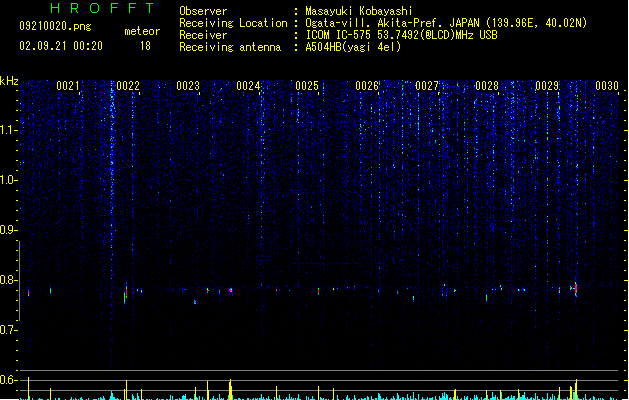Image resolution: width=629 pixels, height=400 pixels.
Task: Click the 1.1 kHz axis tick label
Action: [8, 130]
